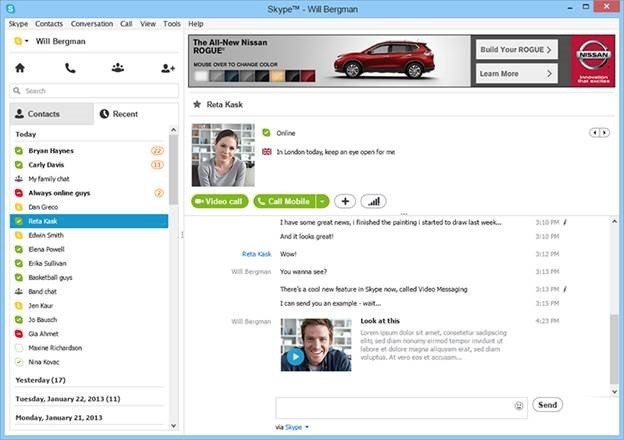Click contact list scrollbar down arrow
This screenshot has width=624, height=440.
tap(174, 426)
